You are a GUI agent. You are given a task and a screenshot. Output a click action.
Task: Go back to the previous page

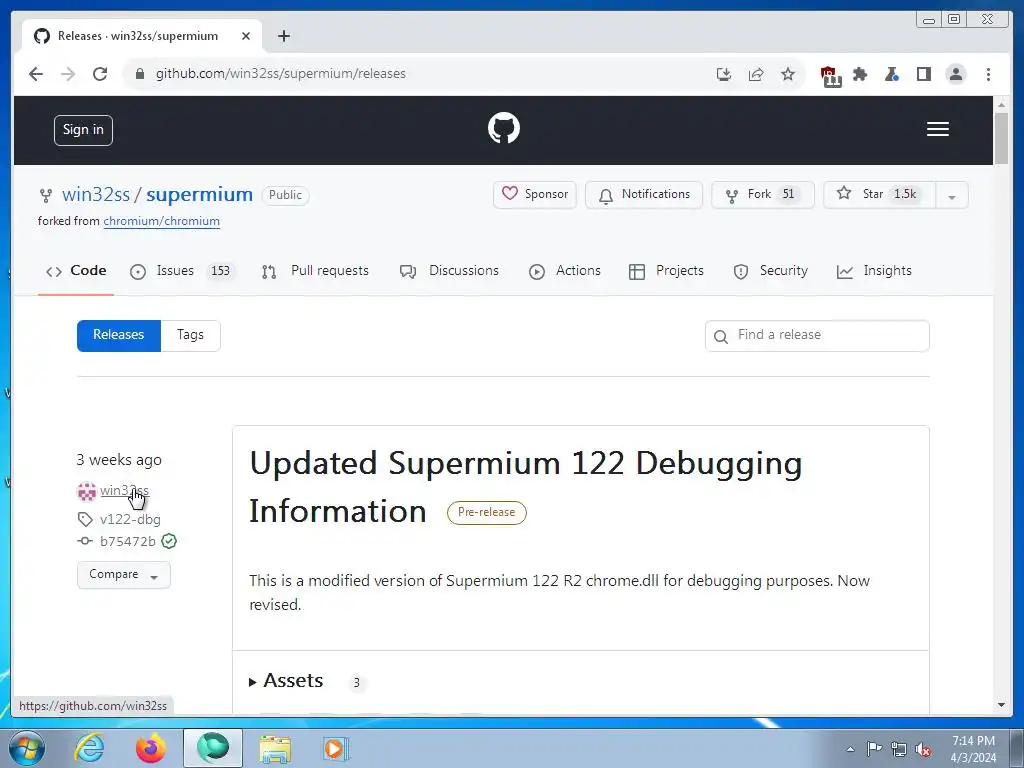pyautogui.click(x=36, y=74)
